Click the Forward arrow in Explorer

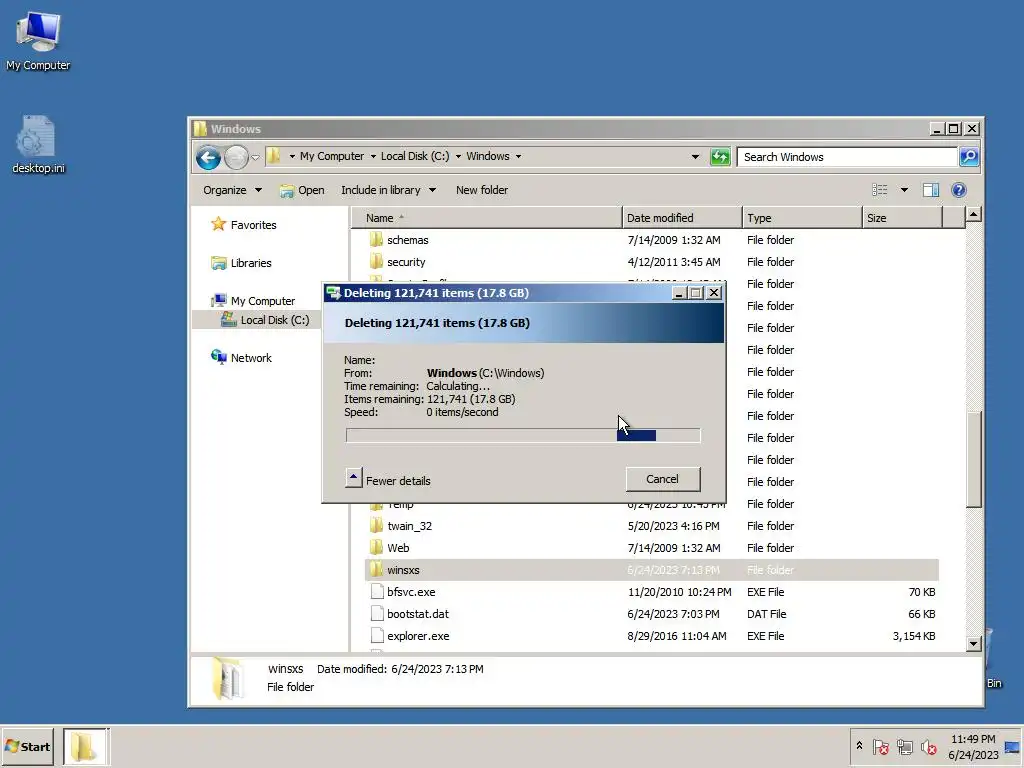click(x=236, y=157)
